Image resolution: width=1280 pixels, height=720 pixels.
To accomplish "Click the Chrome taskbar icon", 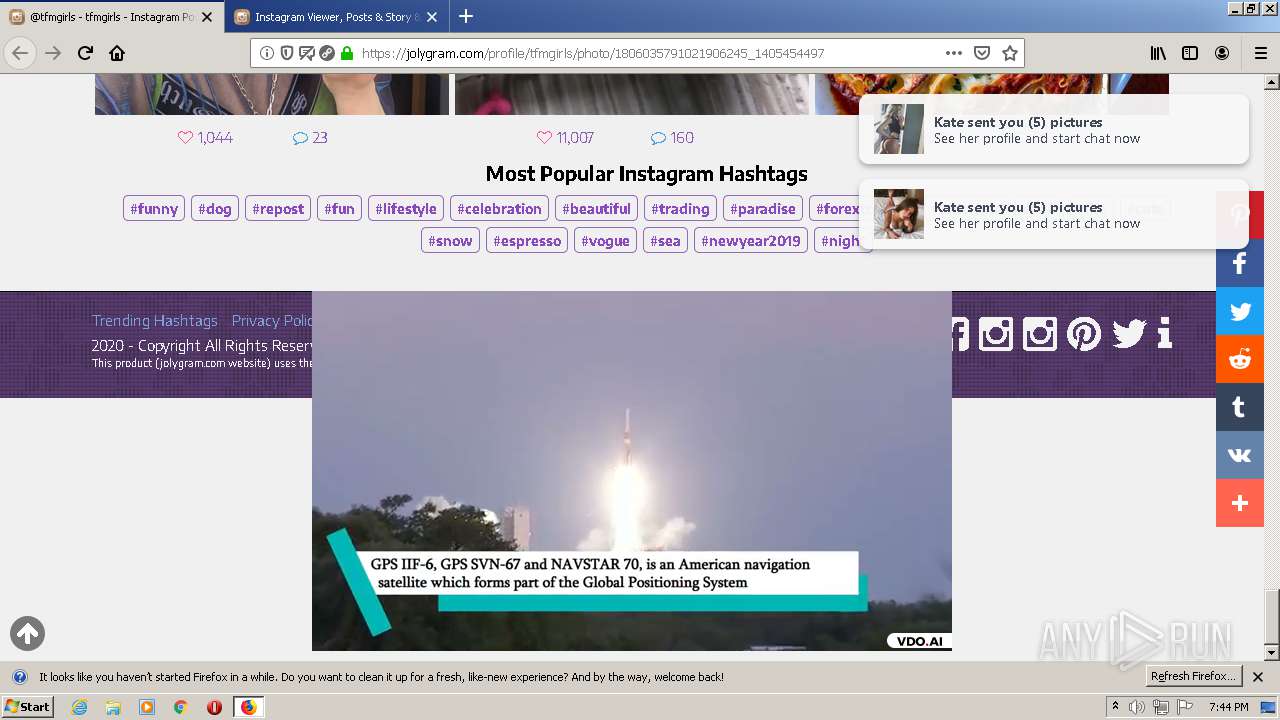I will point(180,707).
